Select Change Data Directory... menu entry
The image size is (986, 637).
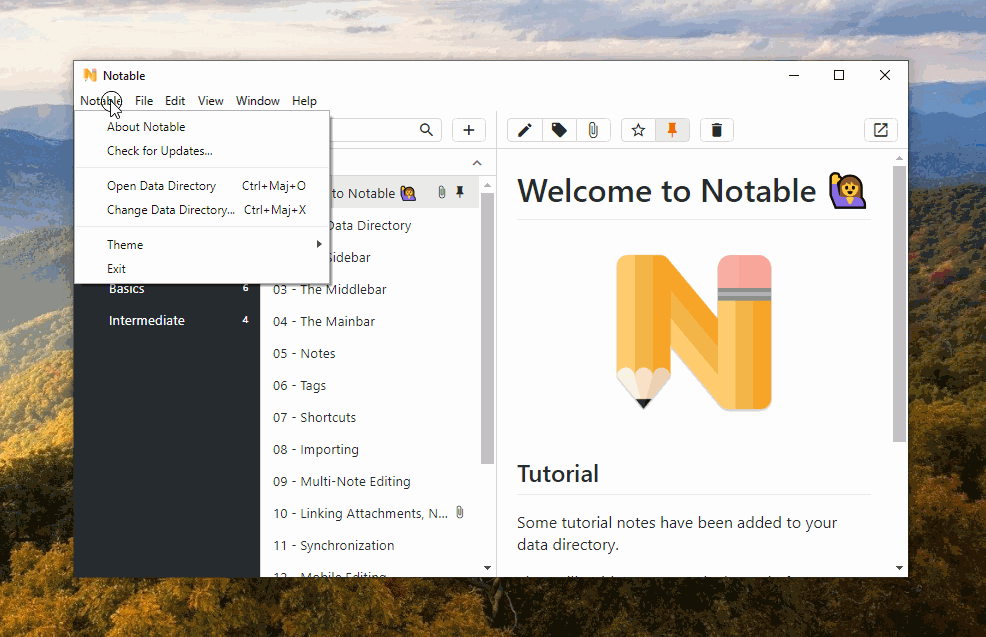[202, 210]
